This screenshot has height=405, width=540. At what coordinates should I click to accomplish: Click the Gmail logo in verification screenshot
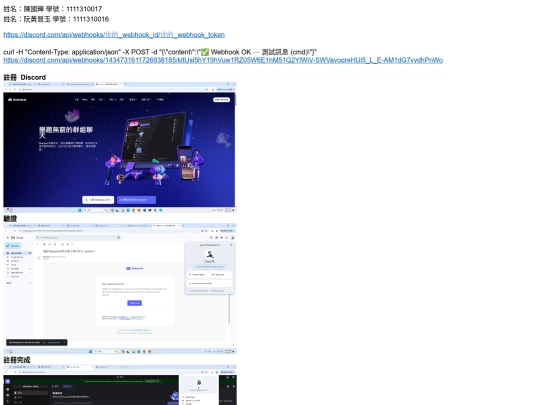pyautogui.click(x=17, y=238)
